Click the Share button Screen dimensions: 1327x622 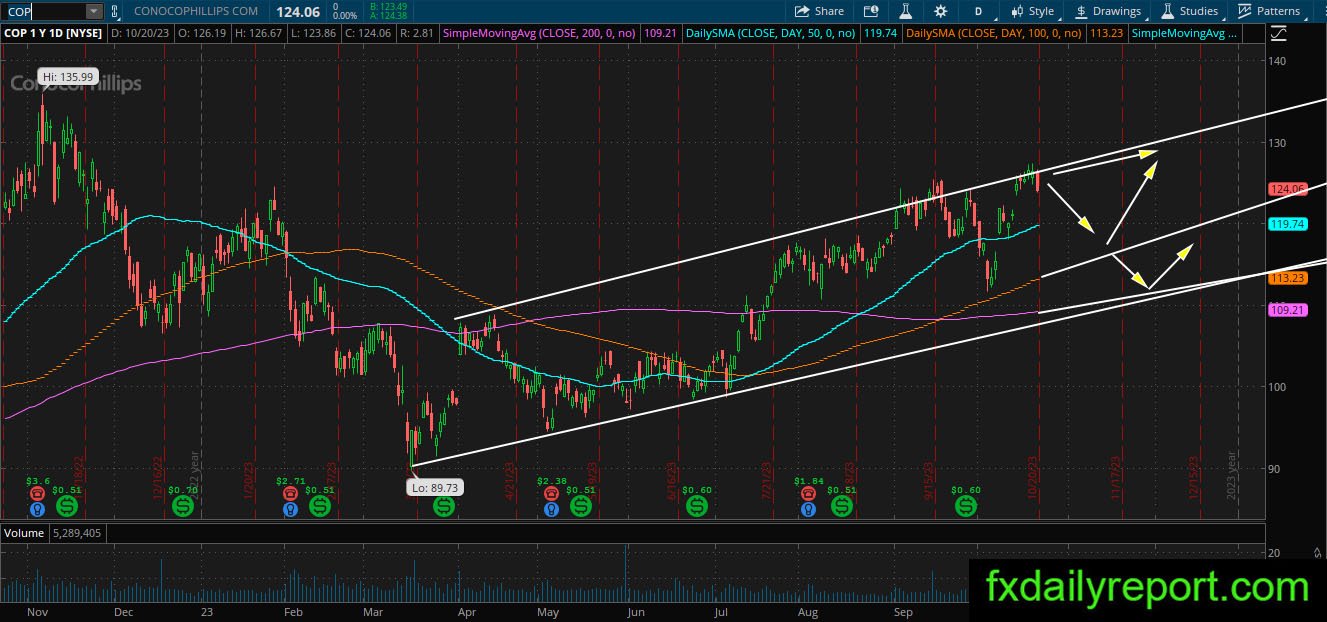tap(819, 11)
